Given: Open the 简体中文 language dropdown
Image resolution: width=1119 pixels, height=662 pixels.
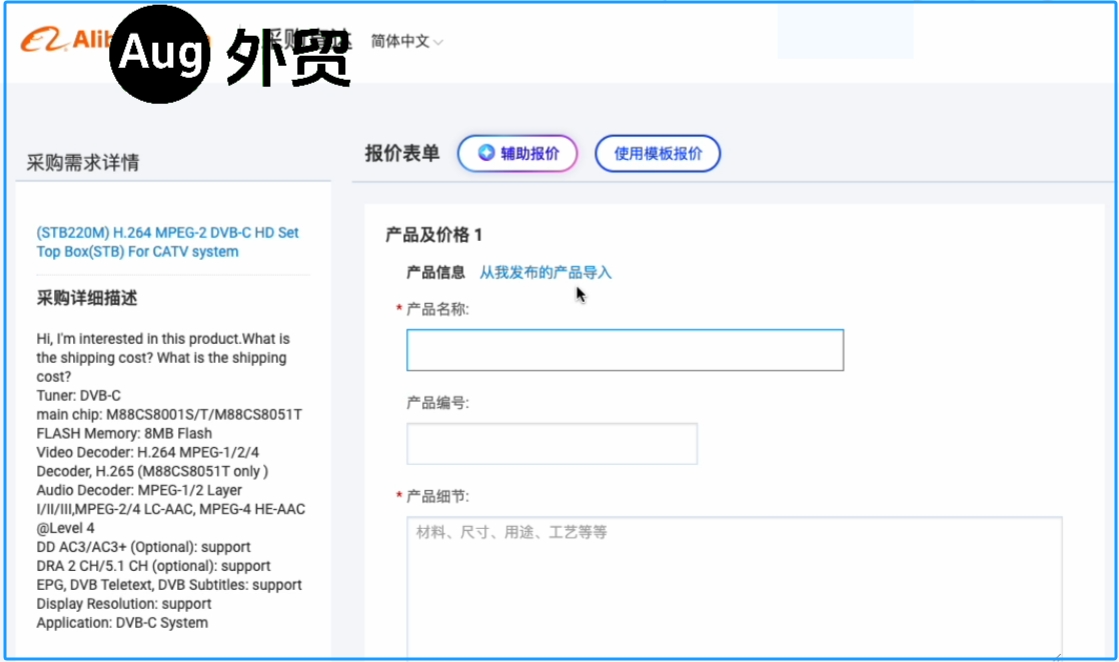Looking at the screenshot, I should tap(407, 41).
